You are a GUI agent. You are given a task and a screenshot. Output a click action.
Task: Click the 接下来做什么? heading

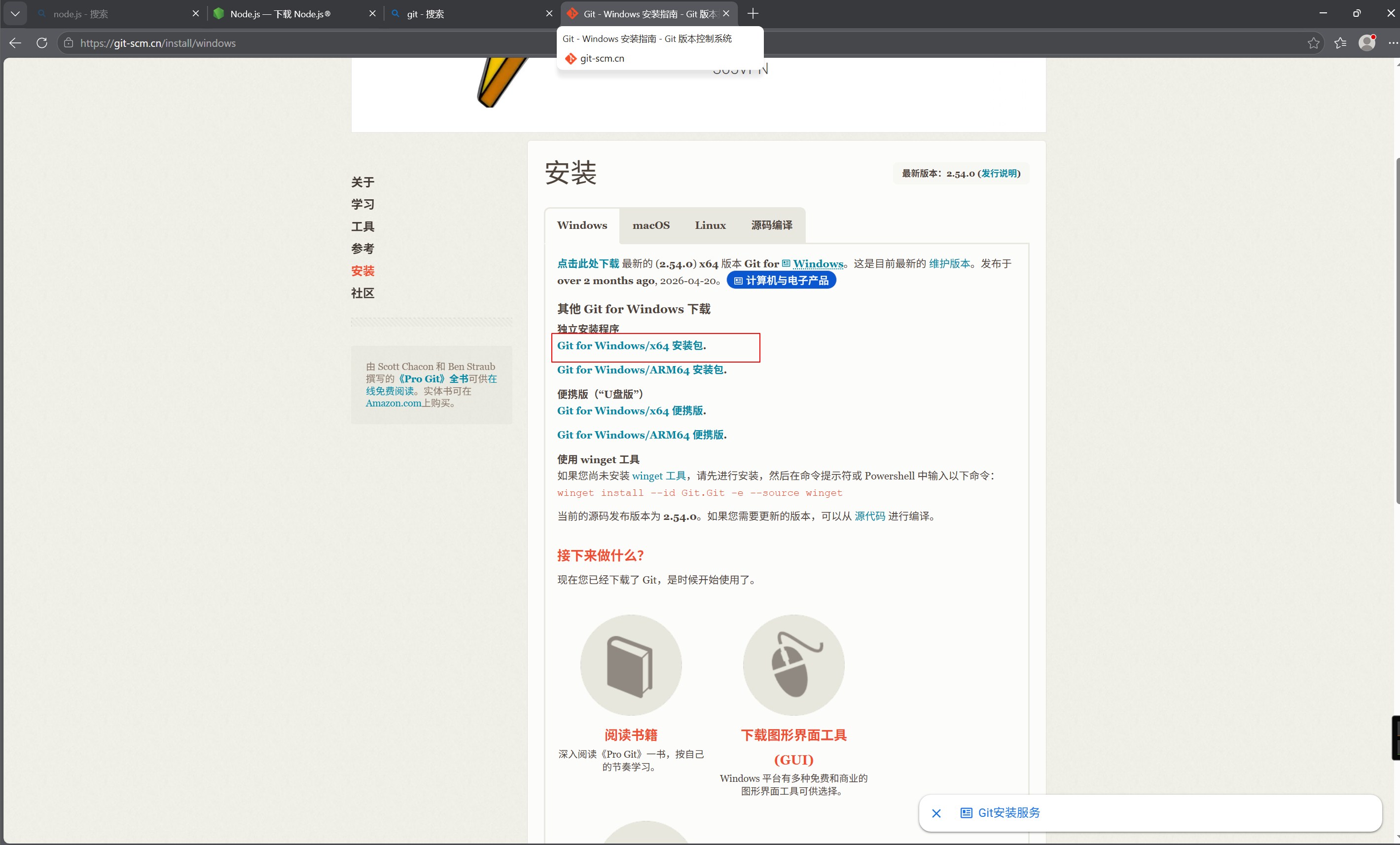click(600, 556)
